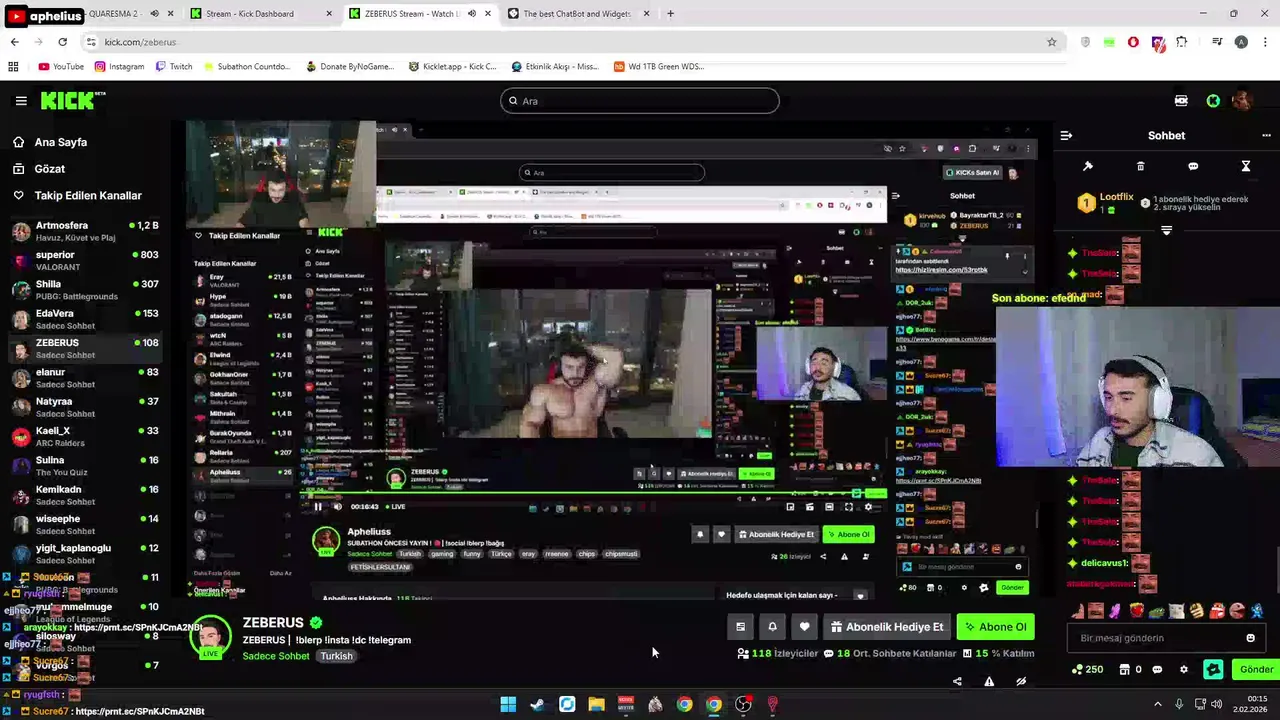Open wiseephe channel in sidebar

[x=85, y=524]
